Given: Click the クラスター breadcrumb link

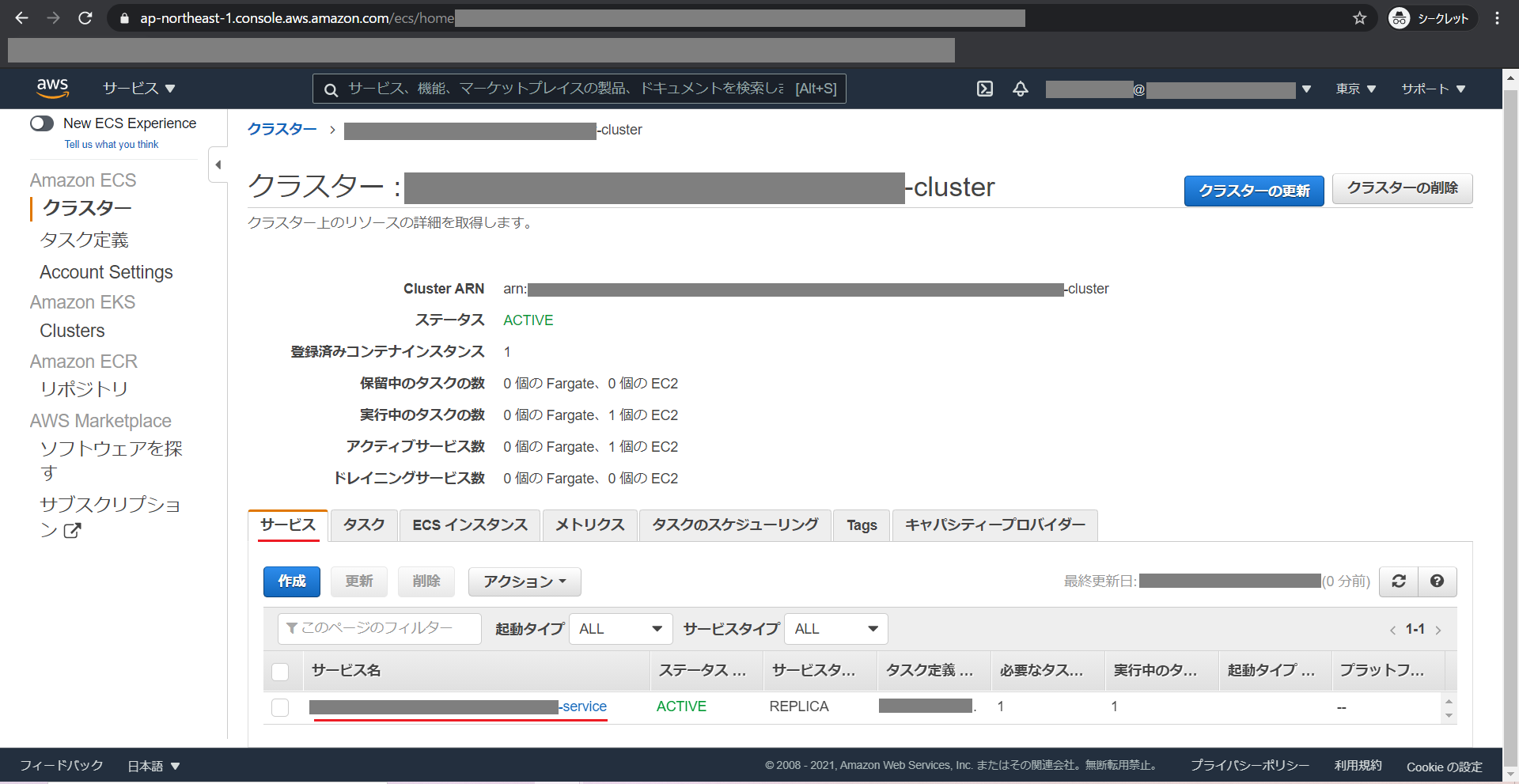Looking at the screenshot, I should (282, 130).
